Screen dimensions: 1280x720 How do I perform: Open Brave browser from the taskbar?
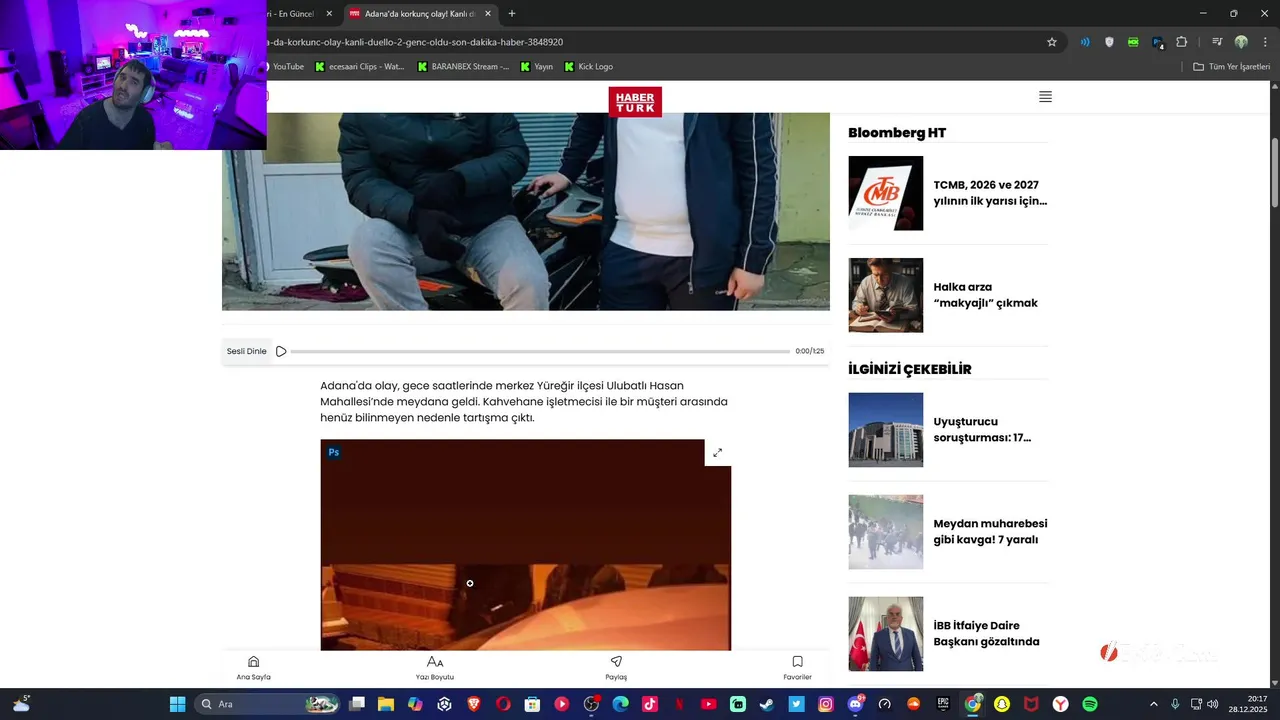(x=474, y=704)
